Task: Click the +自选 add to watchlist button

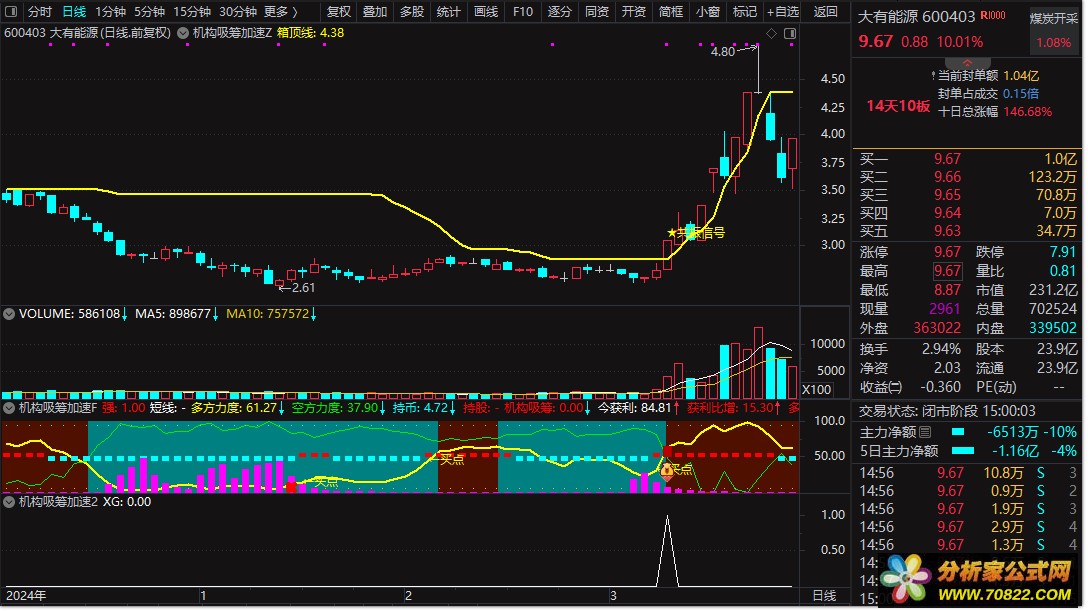Action: coord(782,12)
